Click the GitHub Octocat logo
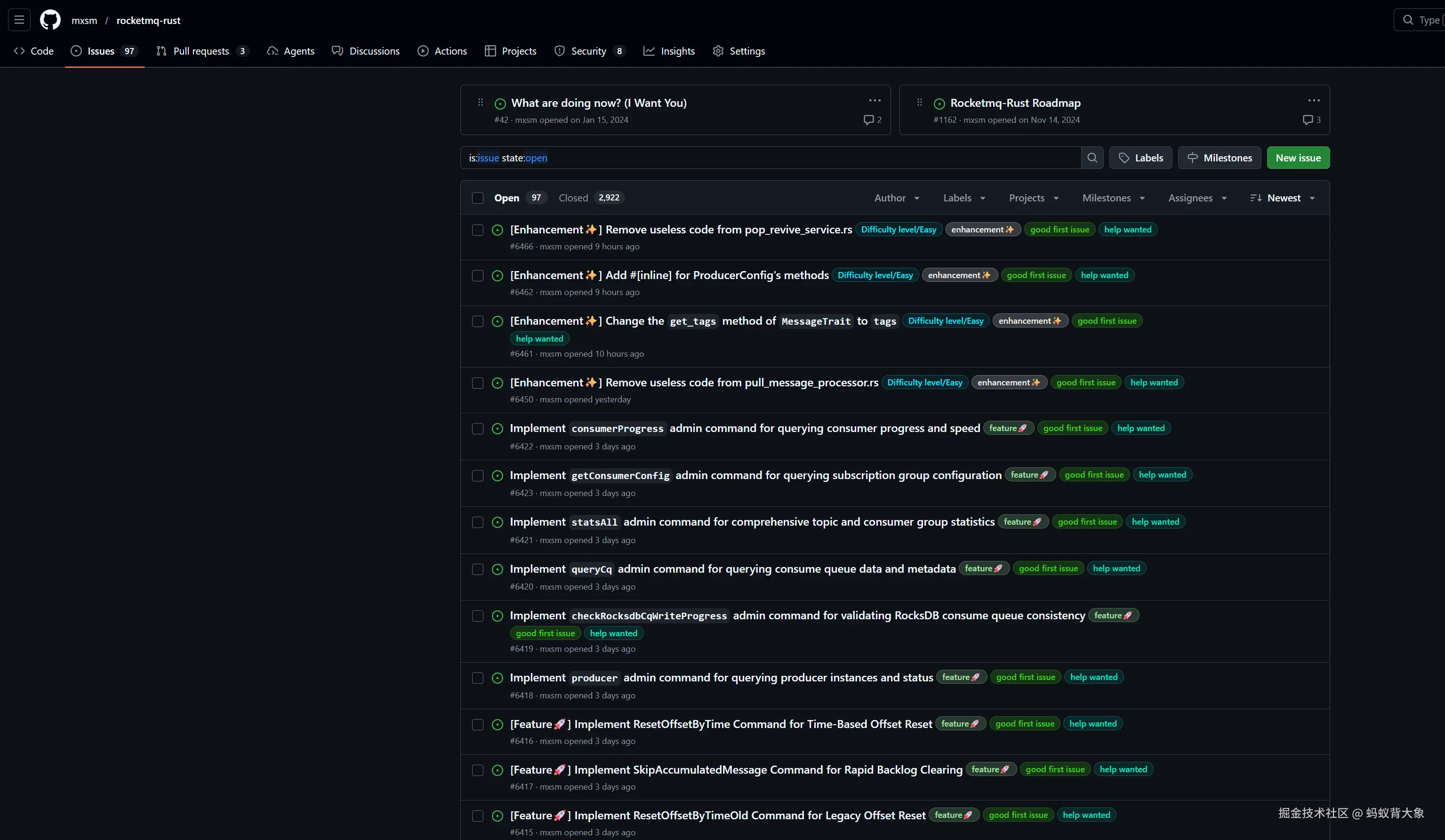 pos(50,20)
